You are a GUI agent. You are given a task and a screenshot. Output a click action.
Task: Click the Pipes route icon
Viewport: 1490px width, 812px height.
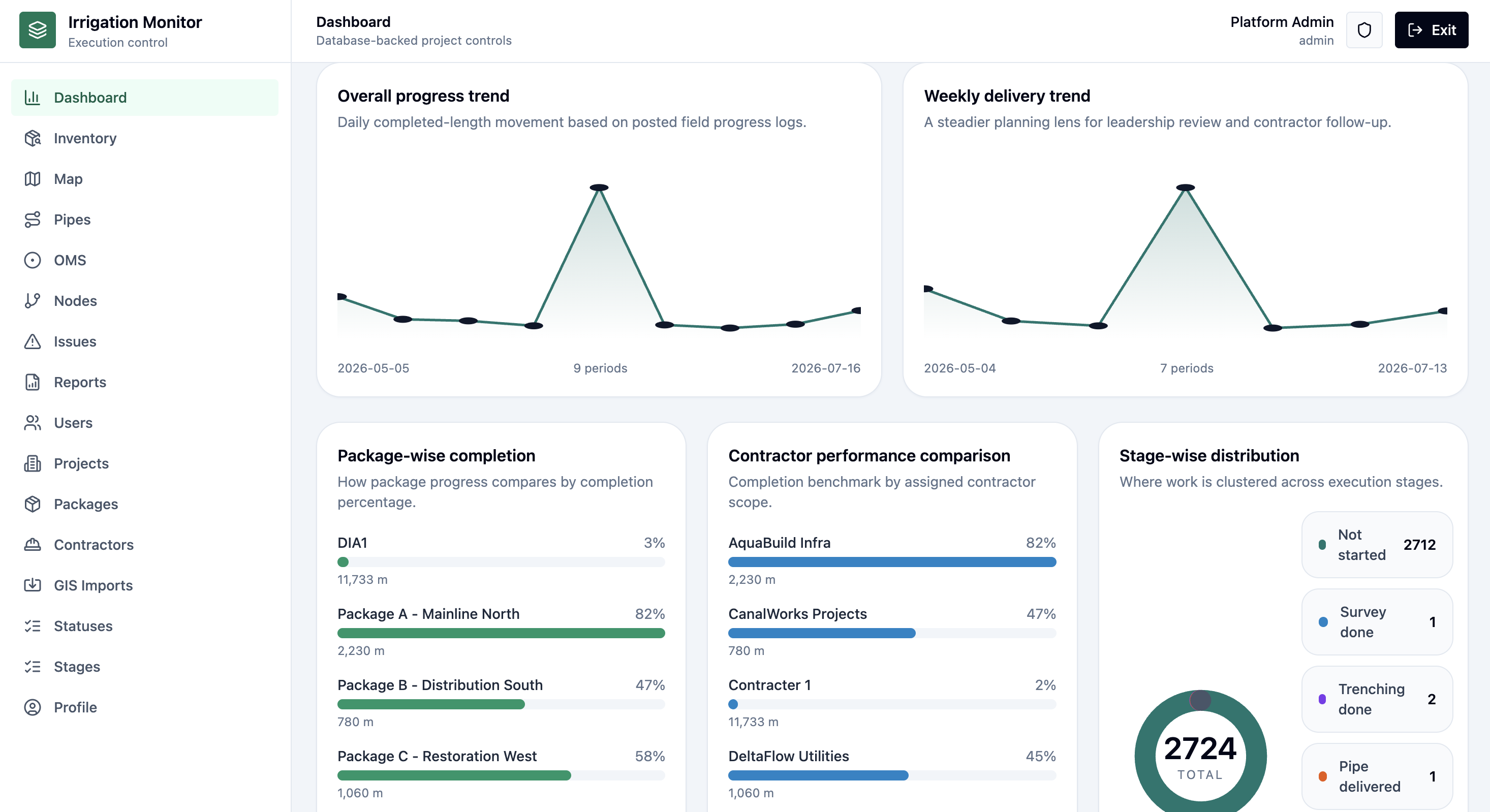tap(33, 220)
